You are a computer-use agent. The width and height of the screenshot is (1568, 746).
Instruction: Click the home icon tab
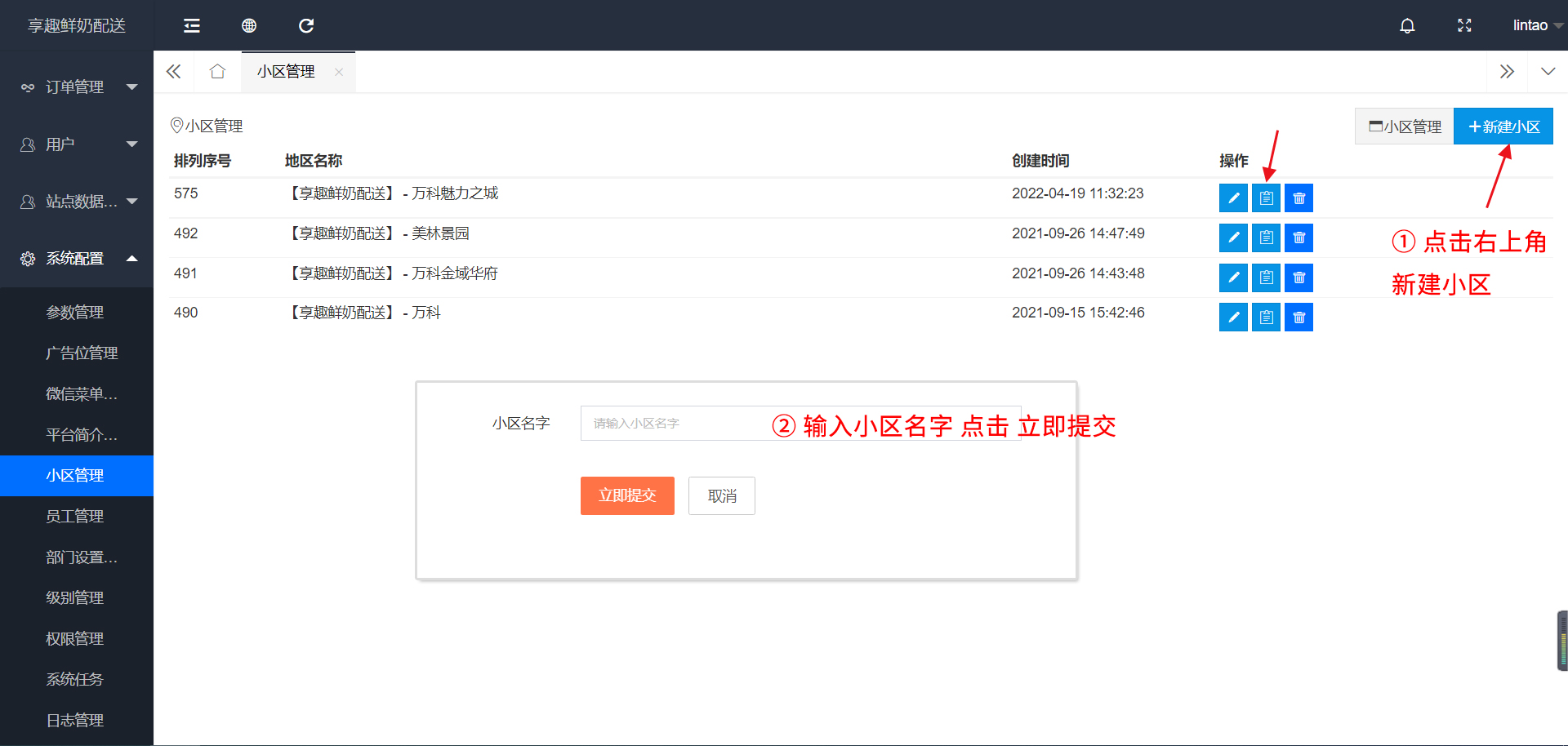pos(217,72)
